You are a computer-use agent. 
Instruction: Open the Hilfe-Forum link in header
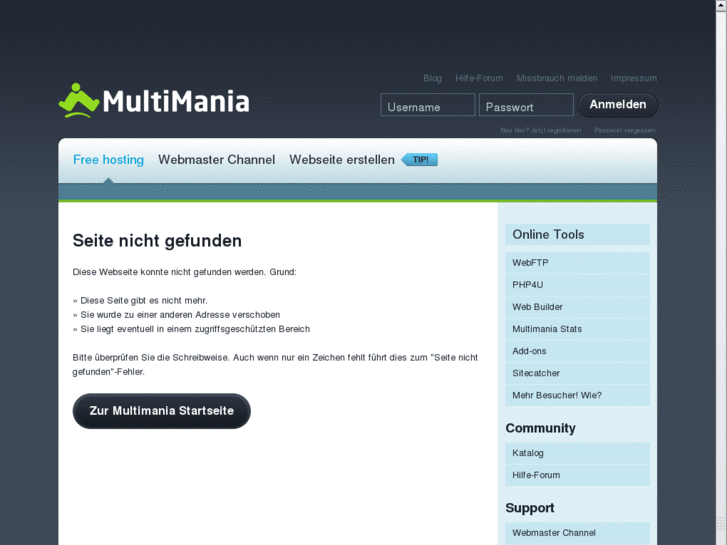(479, 78)
